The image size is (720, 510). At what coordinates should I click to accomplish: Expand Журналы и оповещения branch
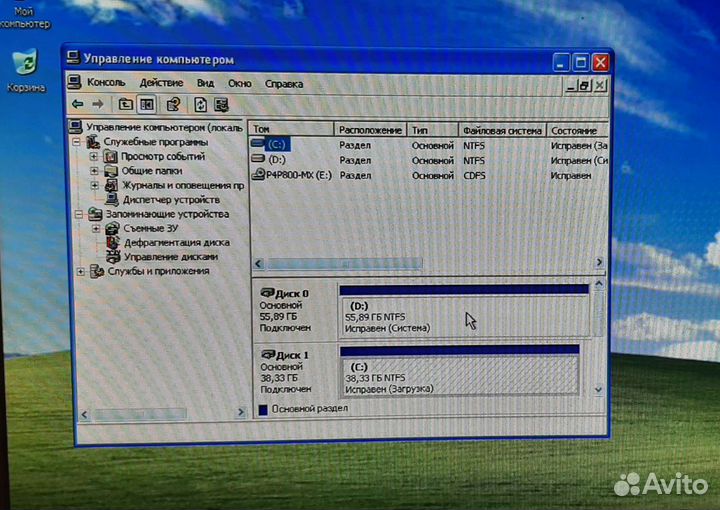click(x=95, y=185)
